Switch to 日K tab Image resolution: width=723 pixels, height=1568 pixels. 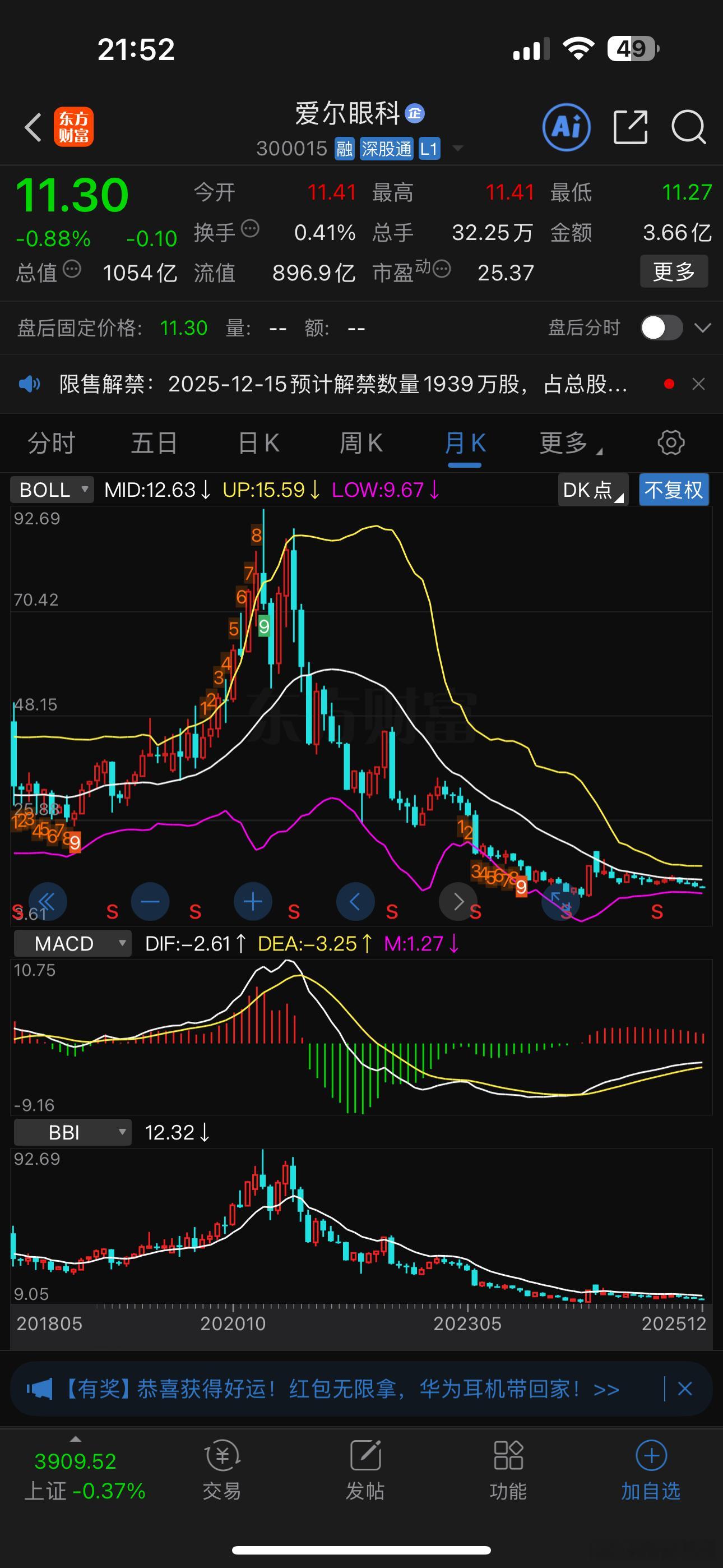(258, 442)
